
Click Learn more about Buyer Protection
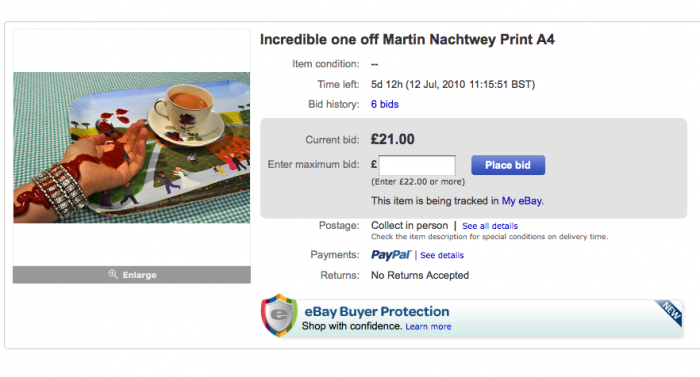[x=428, y=327]
